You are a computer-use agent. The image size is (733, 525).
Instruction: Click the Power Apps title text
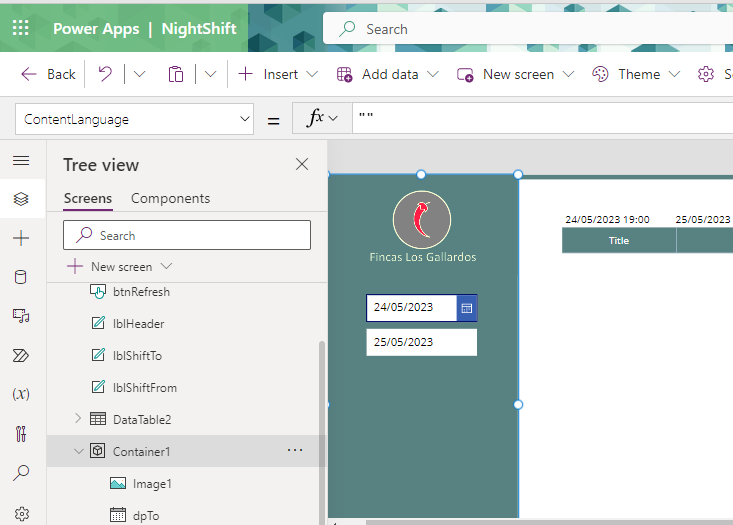coord(96,29)
